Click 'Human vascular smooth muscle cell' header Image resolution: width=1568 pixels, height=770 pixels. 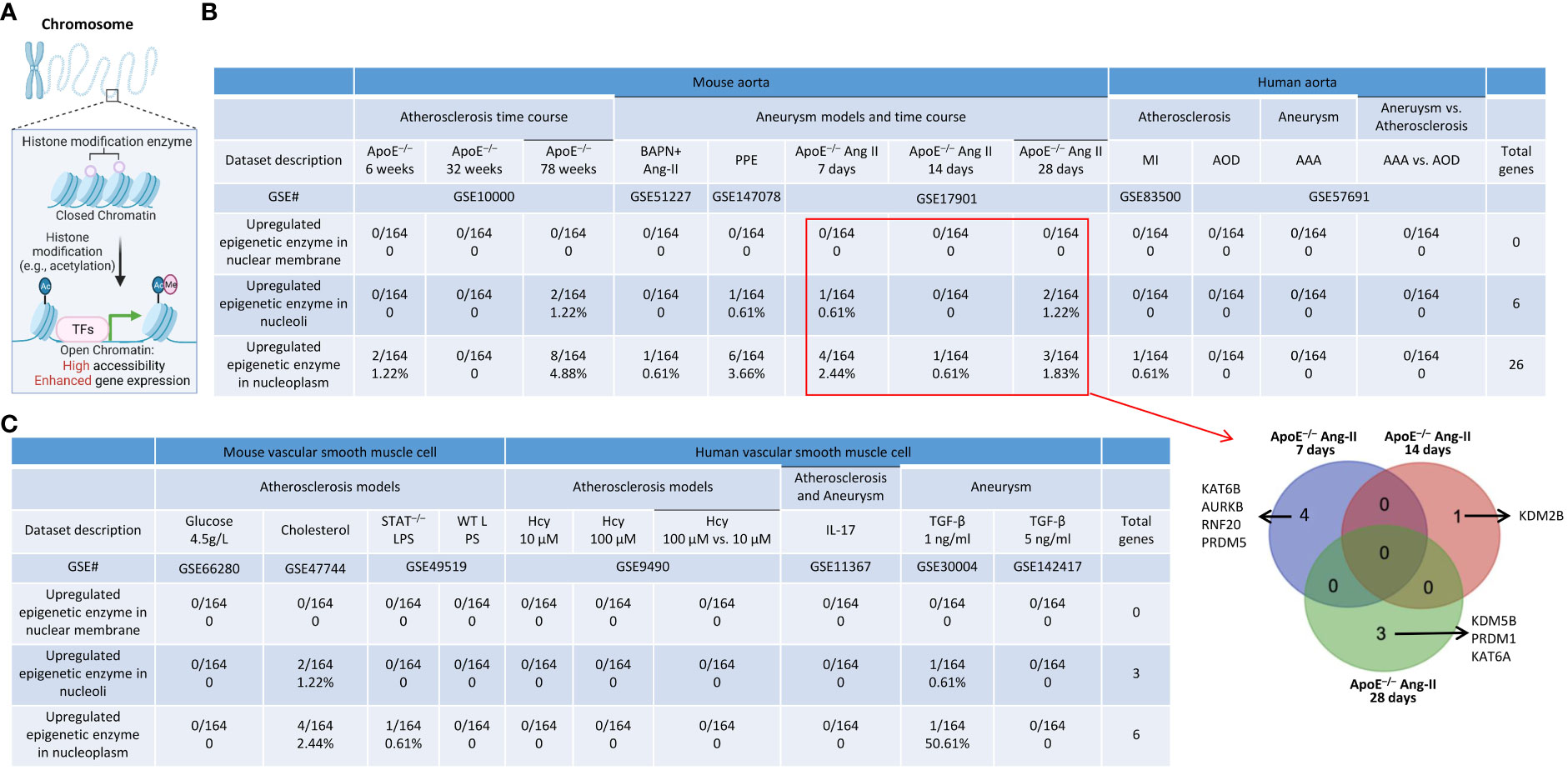tap(804, 452)
